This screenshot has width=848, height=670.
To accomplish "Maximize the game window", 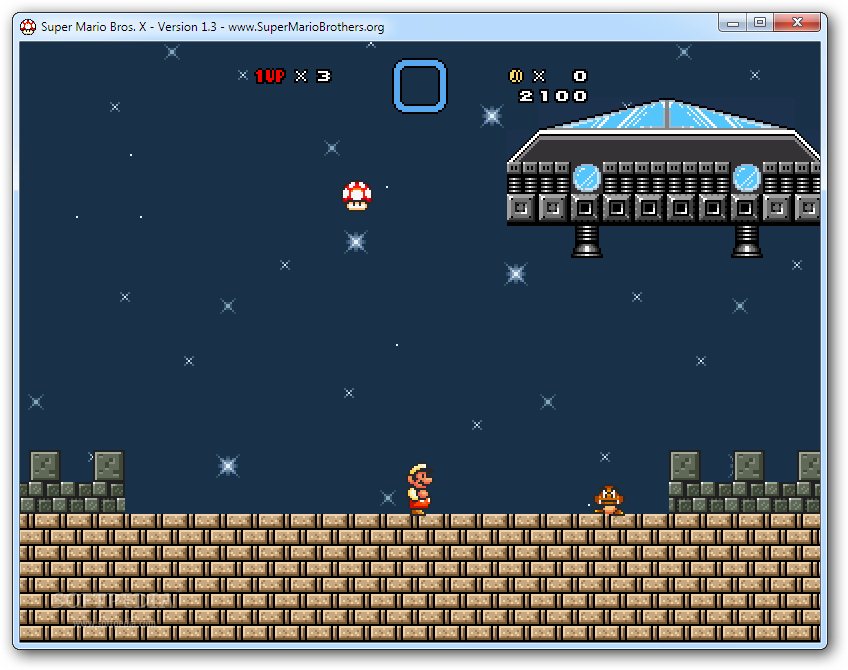I will click(760, 22).
